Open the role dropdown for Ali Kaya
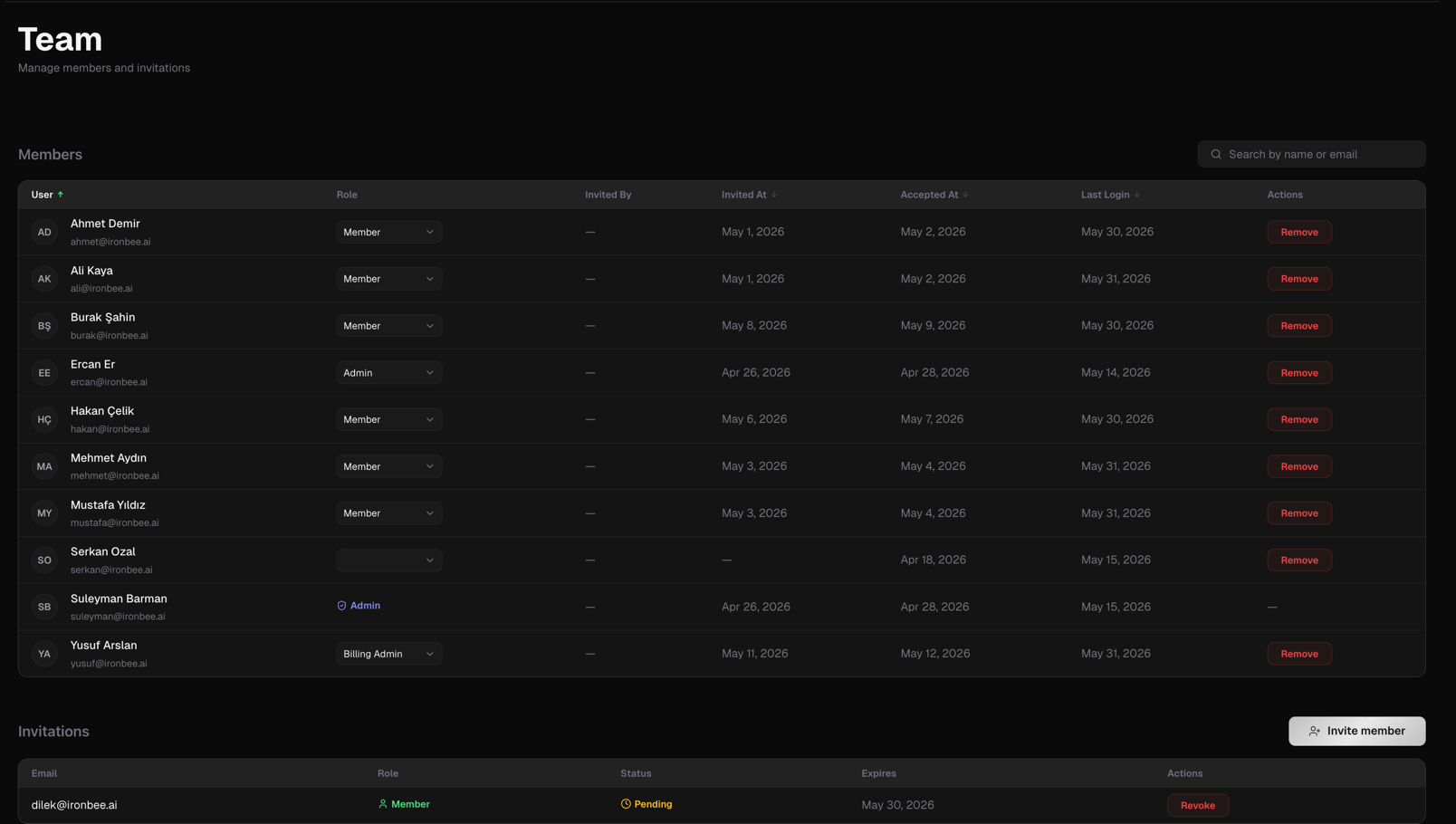This screenshot has height=824, width=1456. 389,279
